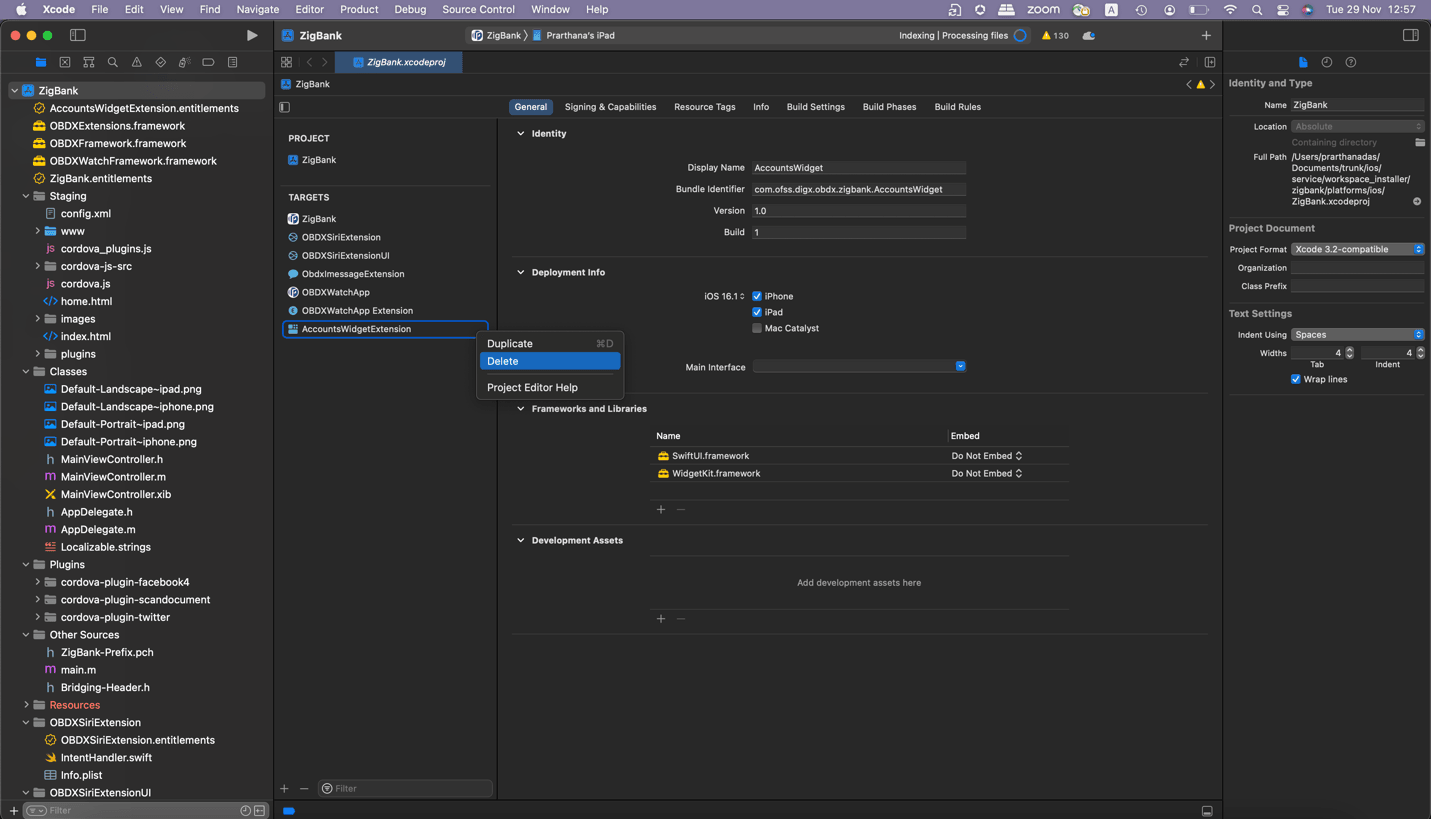Add a target with the plus button
The width and height of the screenshot is (1431, 819).
(x=285, y=788)
